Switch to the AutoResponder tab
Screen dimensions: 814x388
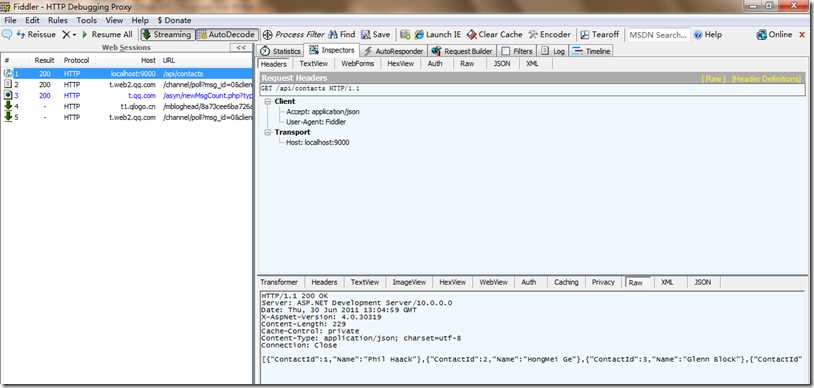coord(394,51)
